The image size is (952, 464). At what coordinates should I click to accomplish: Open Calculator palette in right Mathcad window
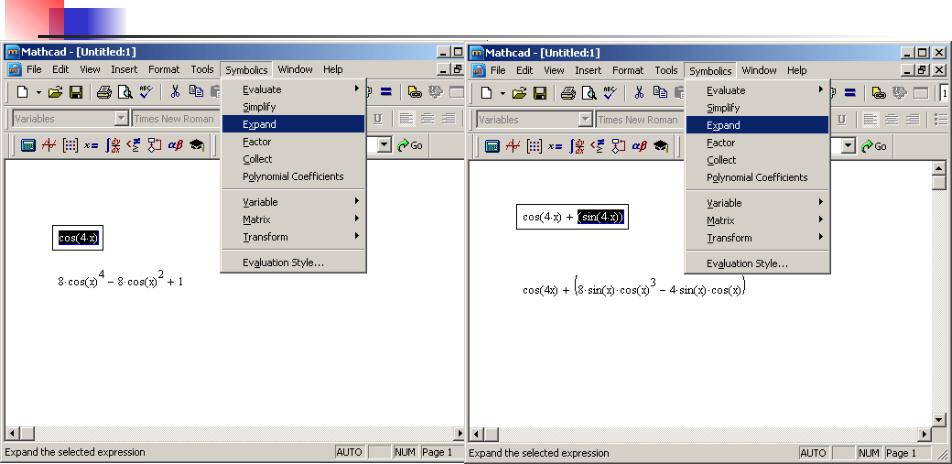coord(492,146)
